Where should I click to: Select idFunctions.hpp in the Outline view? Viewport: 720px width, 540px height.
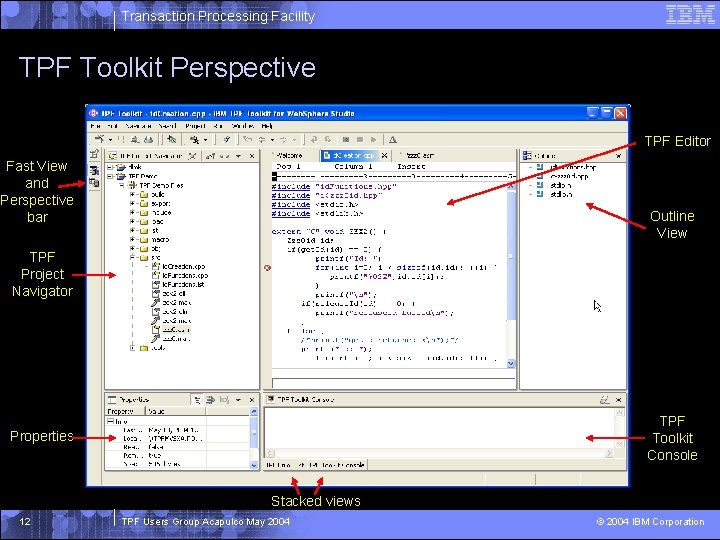[x=573, y=167]
